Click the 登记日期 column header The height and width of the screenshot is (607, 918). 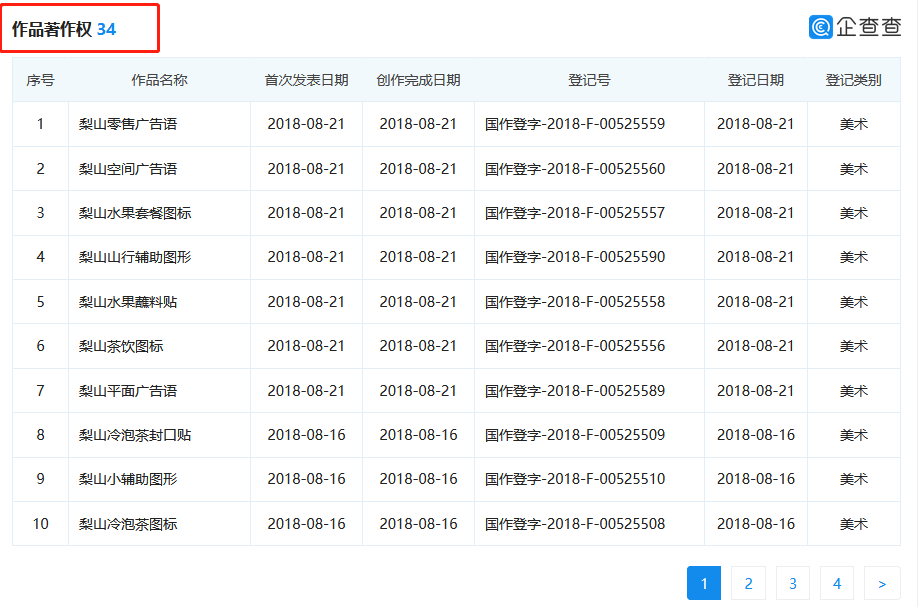pyautogui.click(x=755, y=80)
